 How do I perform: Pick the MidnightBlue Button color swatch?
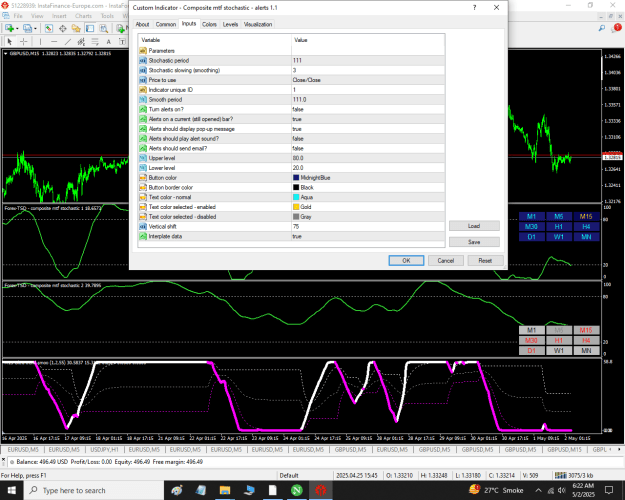pos(296,178)
